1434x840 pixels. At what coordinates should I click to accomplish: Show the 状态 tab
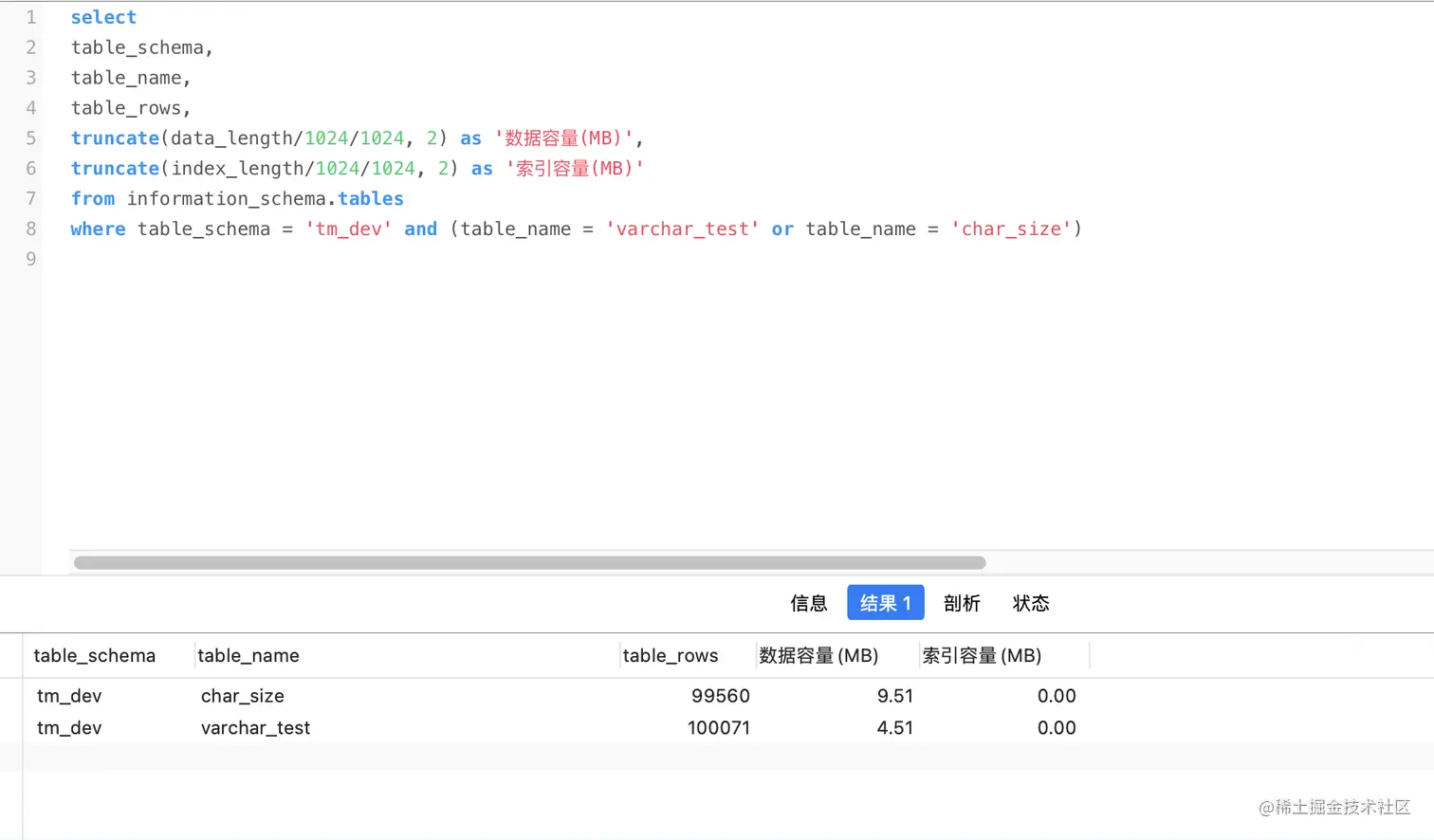(x=1031, y=603)
